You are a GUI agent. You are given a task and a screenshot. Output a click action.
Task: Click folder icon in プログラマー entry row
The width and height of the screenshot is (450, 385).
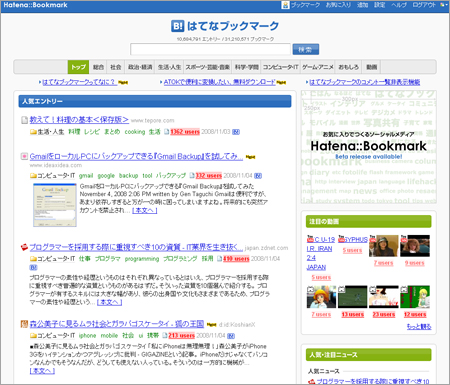tap(33, 259)
